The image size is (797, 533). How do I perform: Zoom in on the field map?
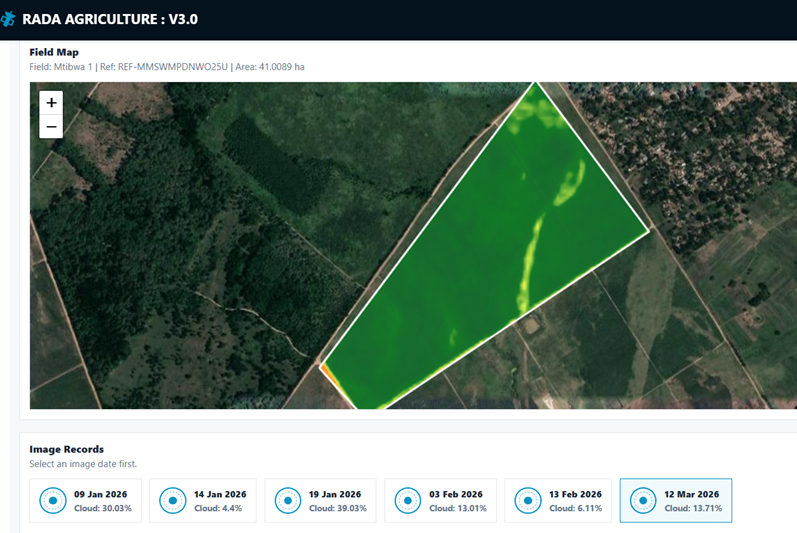(x=51, y=103)
